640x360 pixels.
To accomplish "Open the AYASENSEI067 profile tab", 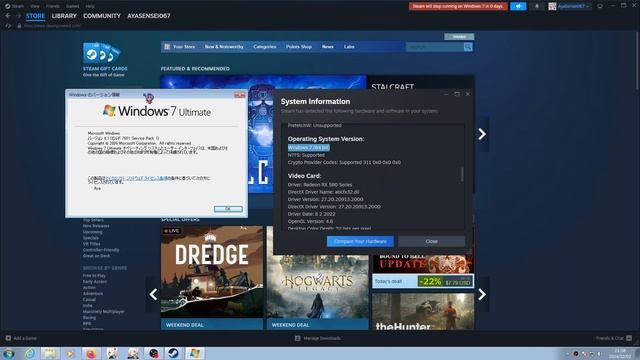I will click(149, 16).
